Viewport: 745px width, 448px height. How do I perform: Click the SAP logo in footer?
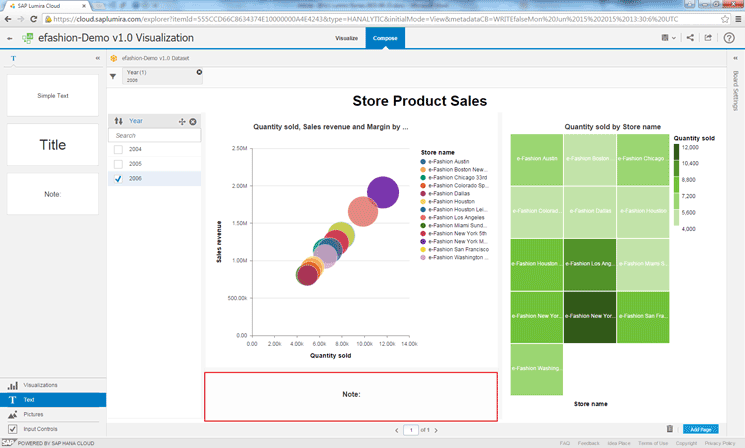coord(8,443)
